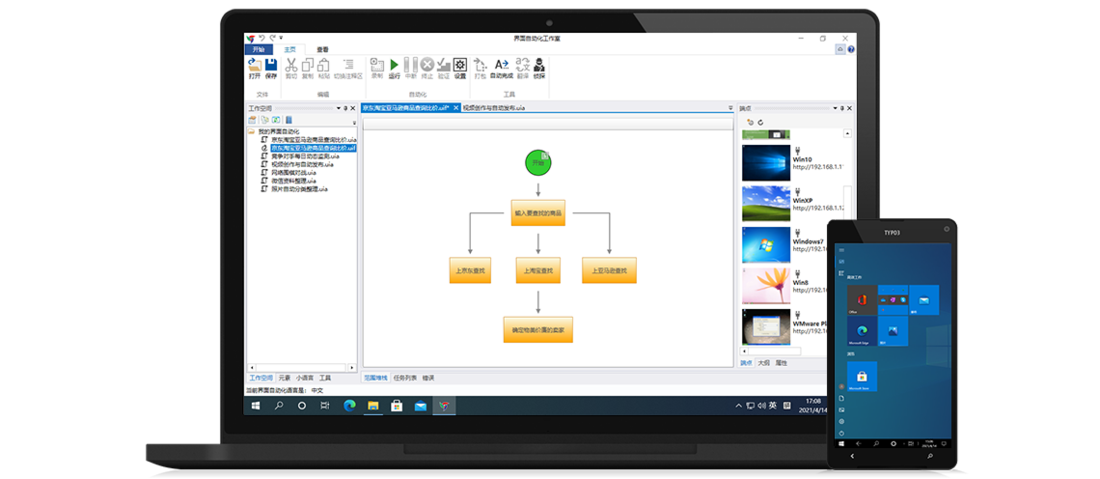Switch to the 属性 tab
This screenshot has height=479, width=1100.
coord(780,363)
